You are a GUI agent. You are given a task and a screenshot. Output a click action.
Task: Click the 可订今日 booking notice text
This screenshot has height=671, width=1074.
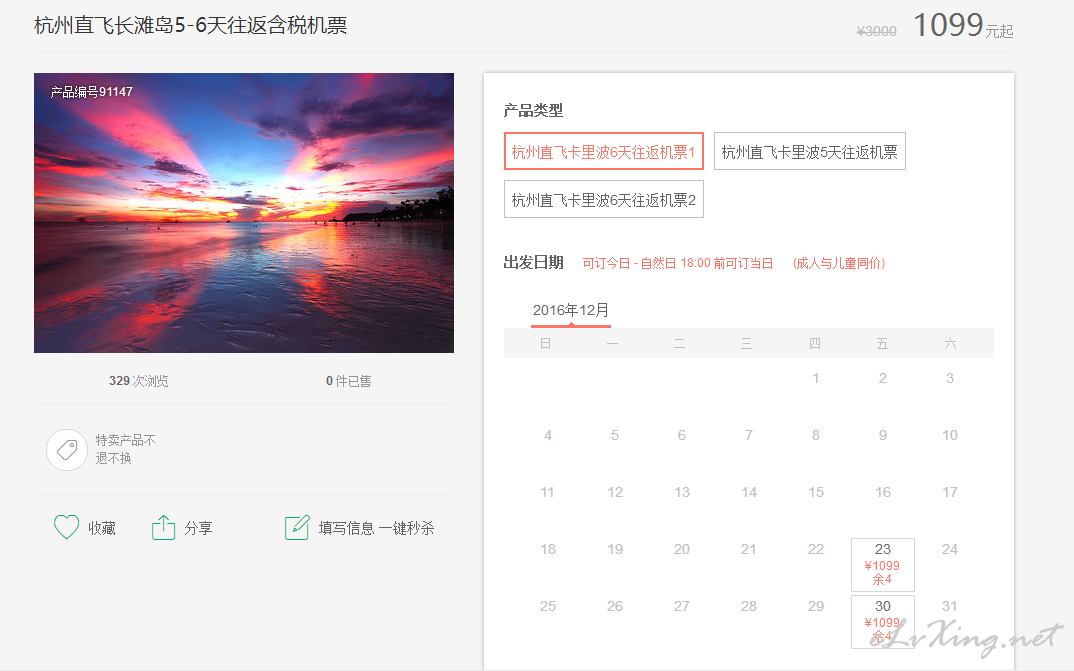coord(677,263)
